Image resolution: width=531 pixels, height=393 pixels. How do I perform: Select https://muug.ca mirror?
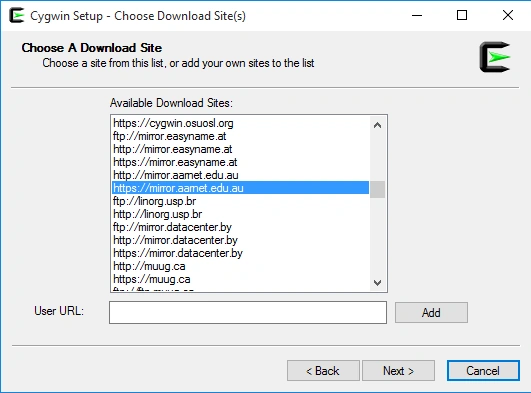(240, 279)
